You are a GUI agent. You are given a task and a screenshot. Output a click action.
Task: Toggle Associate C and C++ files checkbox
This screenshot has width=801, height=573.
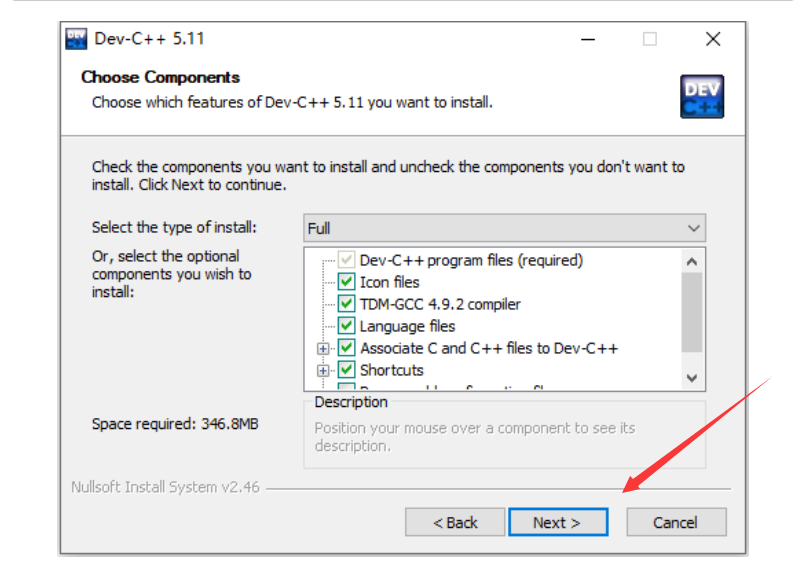(346, 348)
